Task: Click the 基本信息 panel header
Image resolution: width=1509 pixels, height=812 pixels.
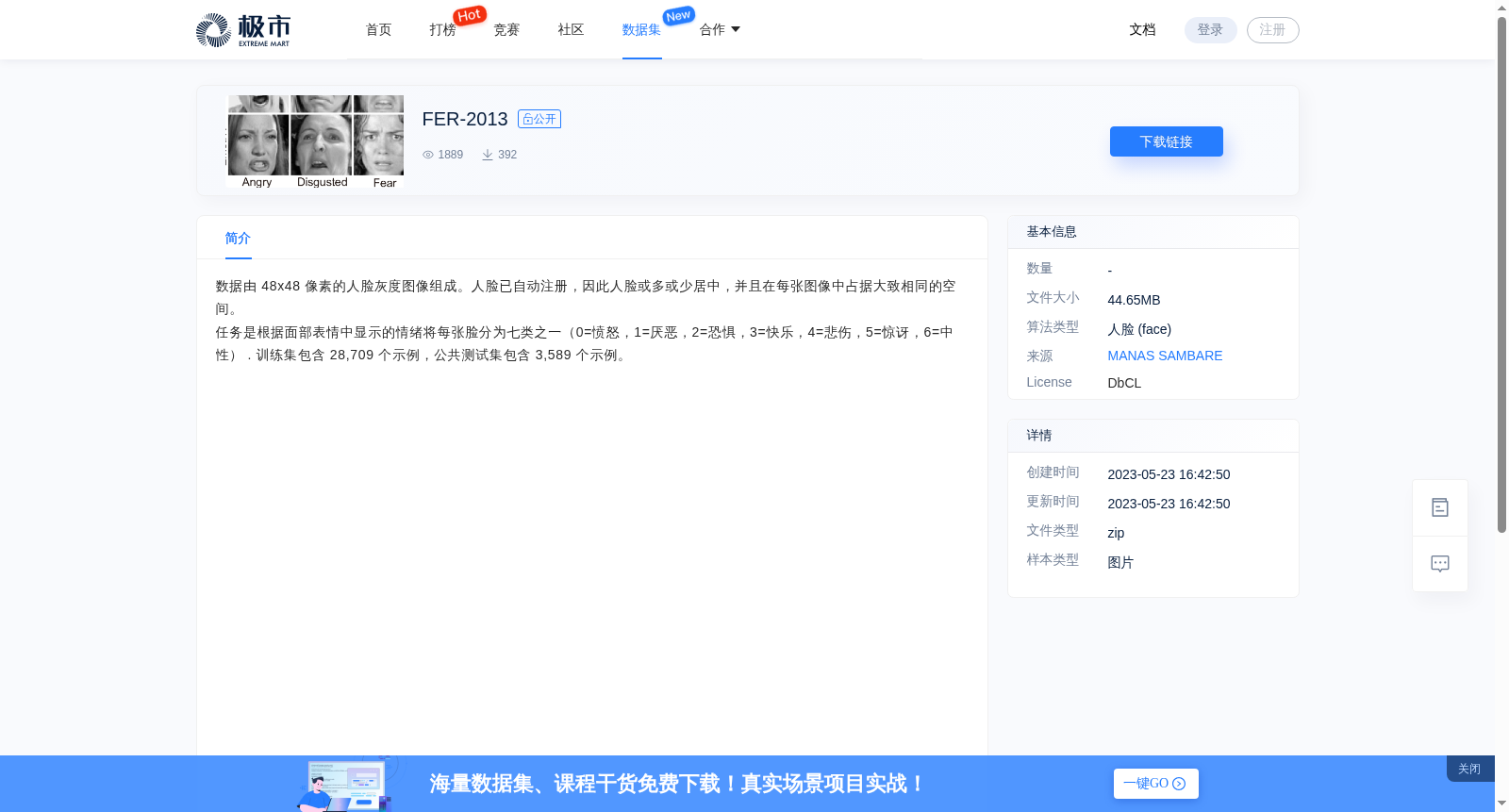Action: coord(1153,232)
